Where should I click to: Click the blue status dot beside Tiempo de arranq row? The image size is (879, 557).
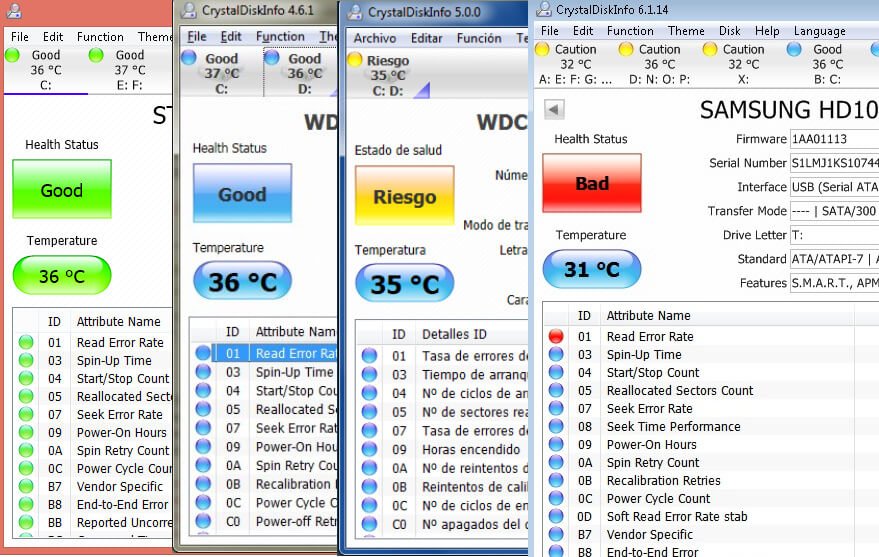(x=369, y=374)
